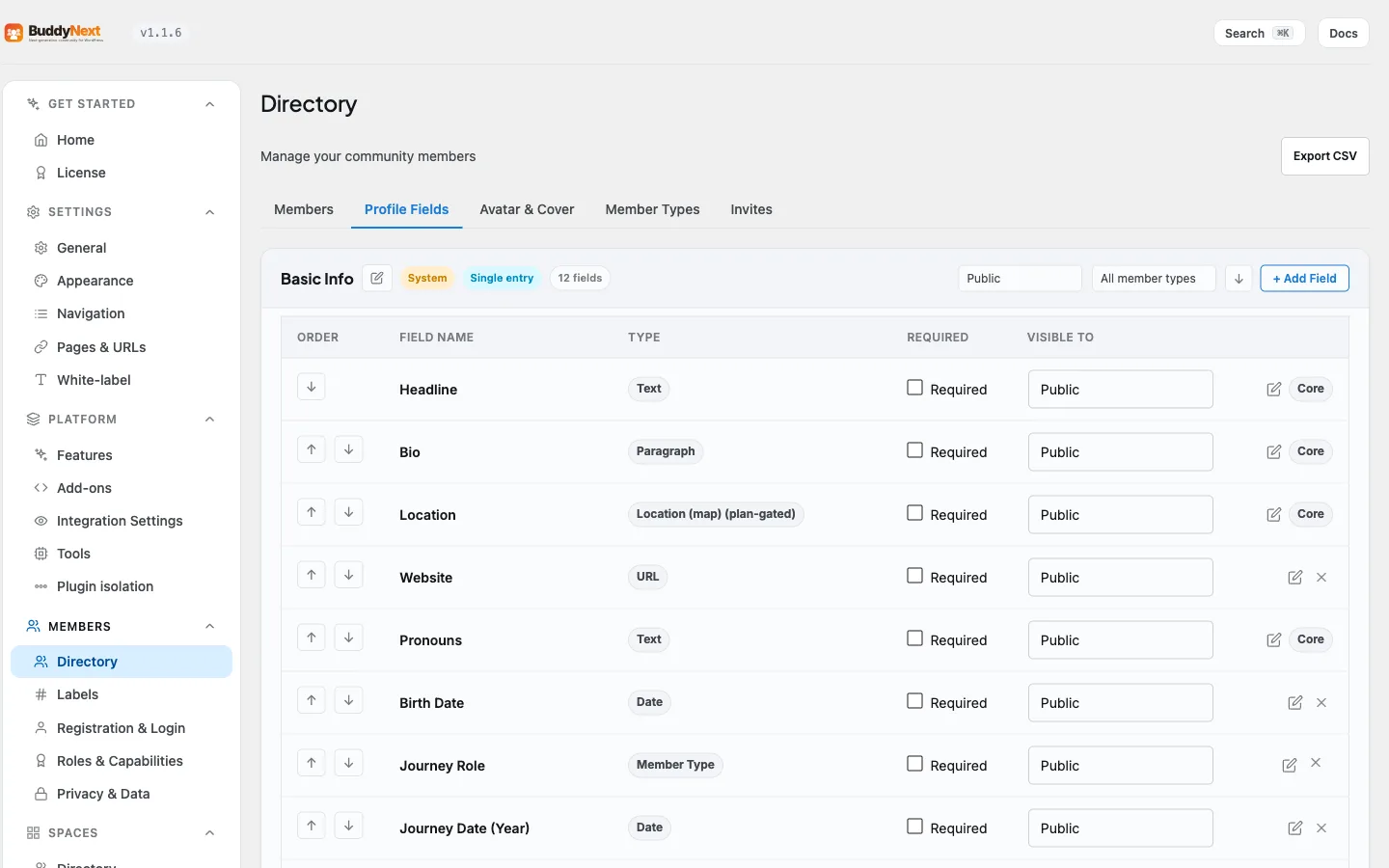Image resolution: width=1389 pixels, height=868 pixels.
Task: Open Headline's Visible To dropdown
Action: click(1120, 389)
